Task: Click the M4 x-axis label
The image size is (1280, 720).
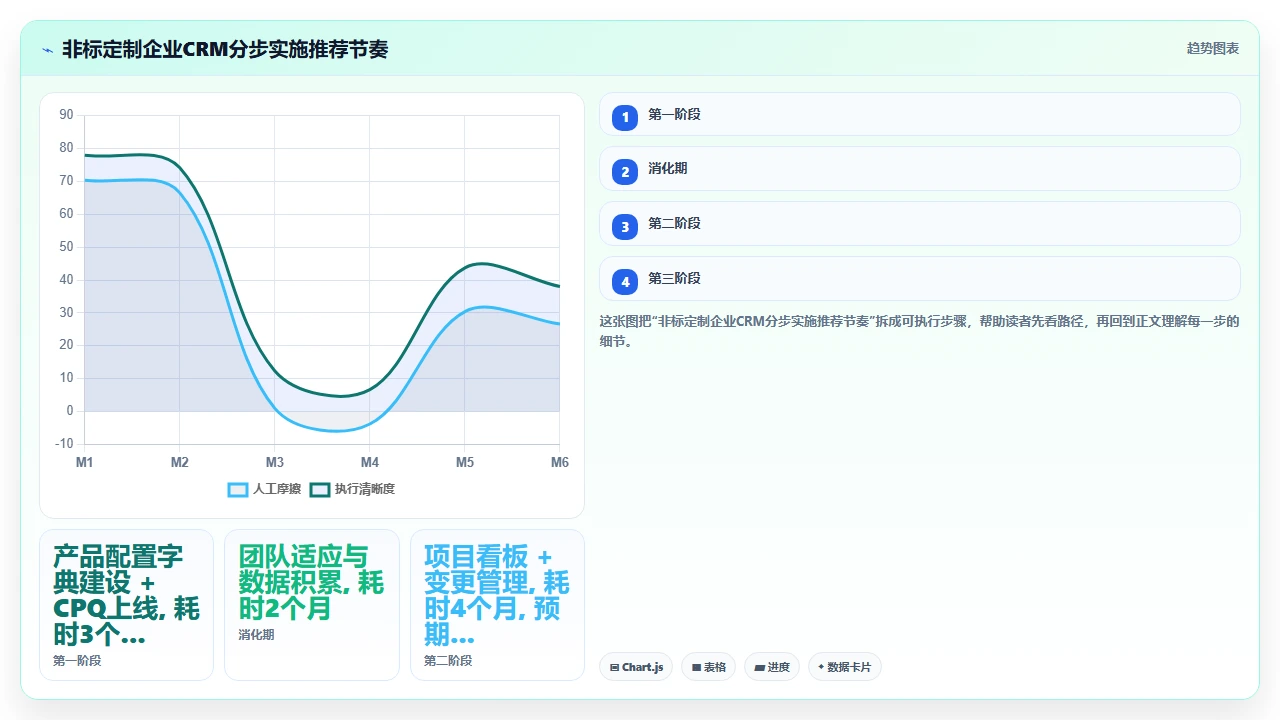Action: (x=370, y=462)
